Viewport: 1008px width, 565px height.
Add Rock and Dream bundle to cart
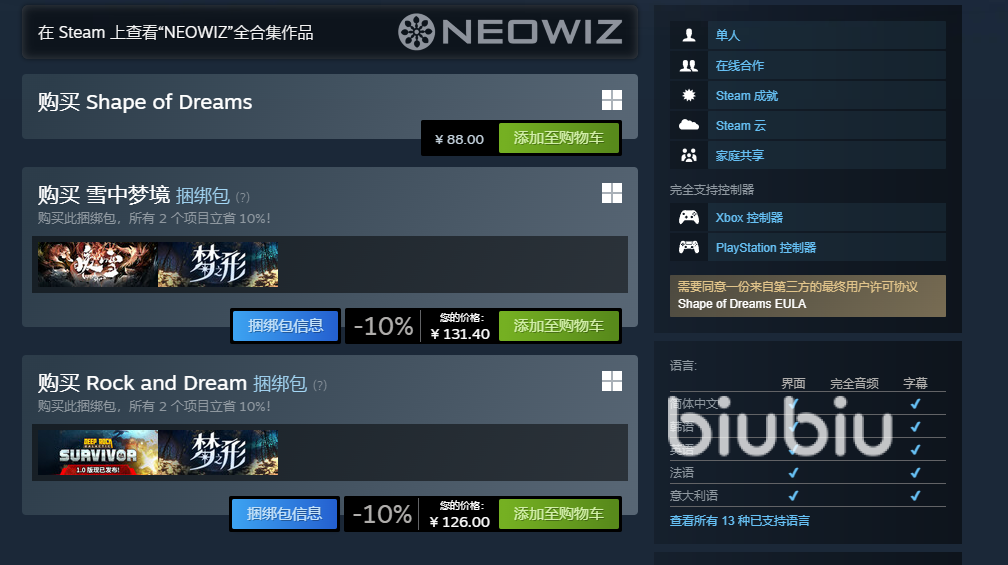pos(559,514)
